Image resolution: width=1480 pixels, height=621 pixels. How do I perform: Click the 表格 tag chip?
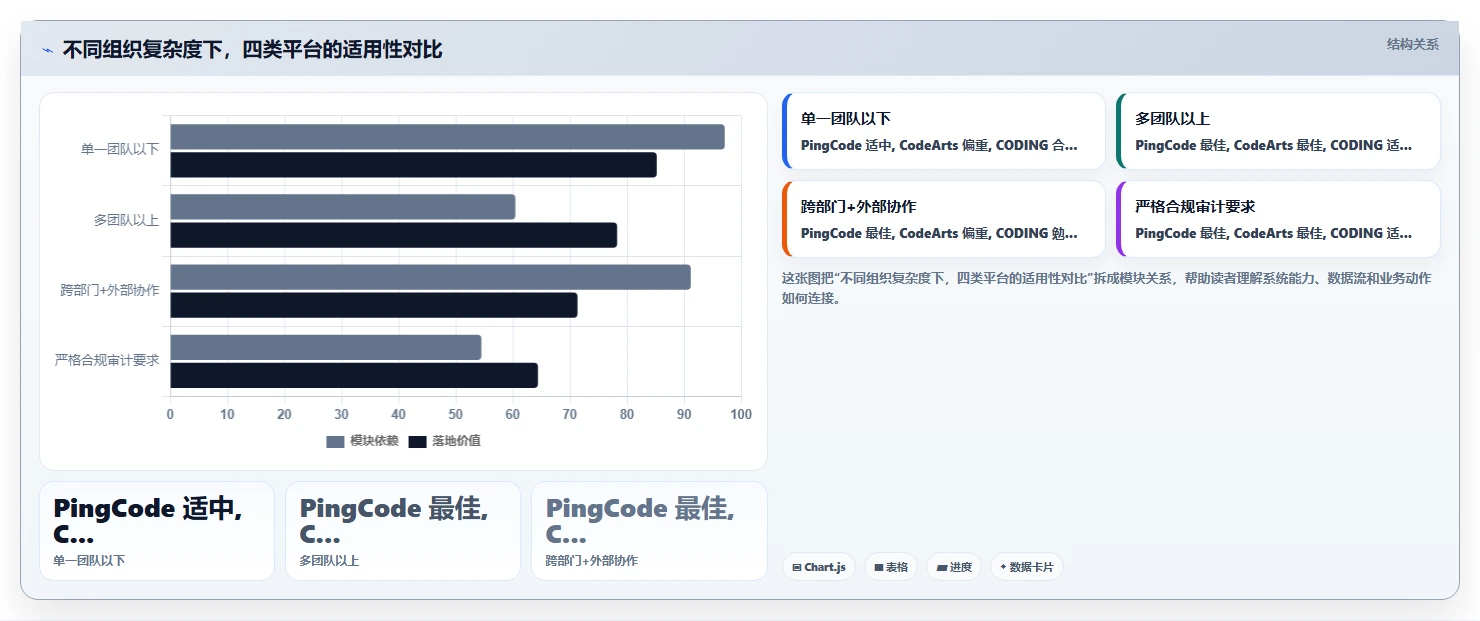[891, 567]
